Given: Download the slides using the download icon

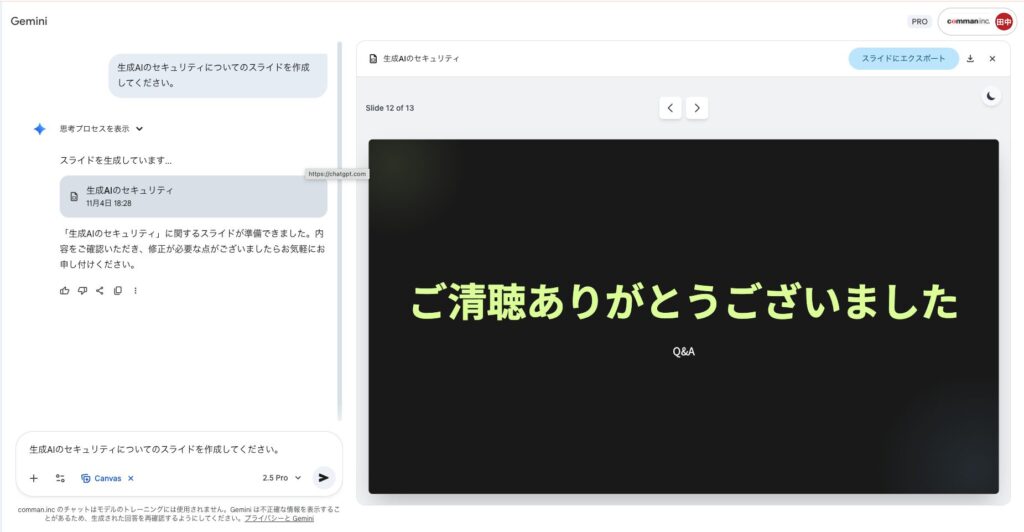Looking at the screenshot, I should 970,59.
